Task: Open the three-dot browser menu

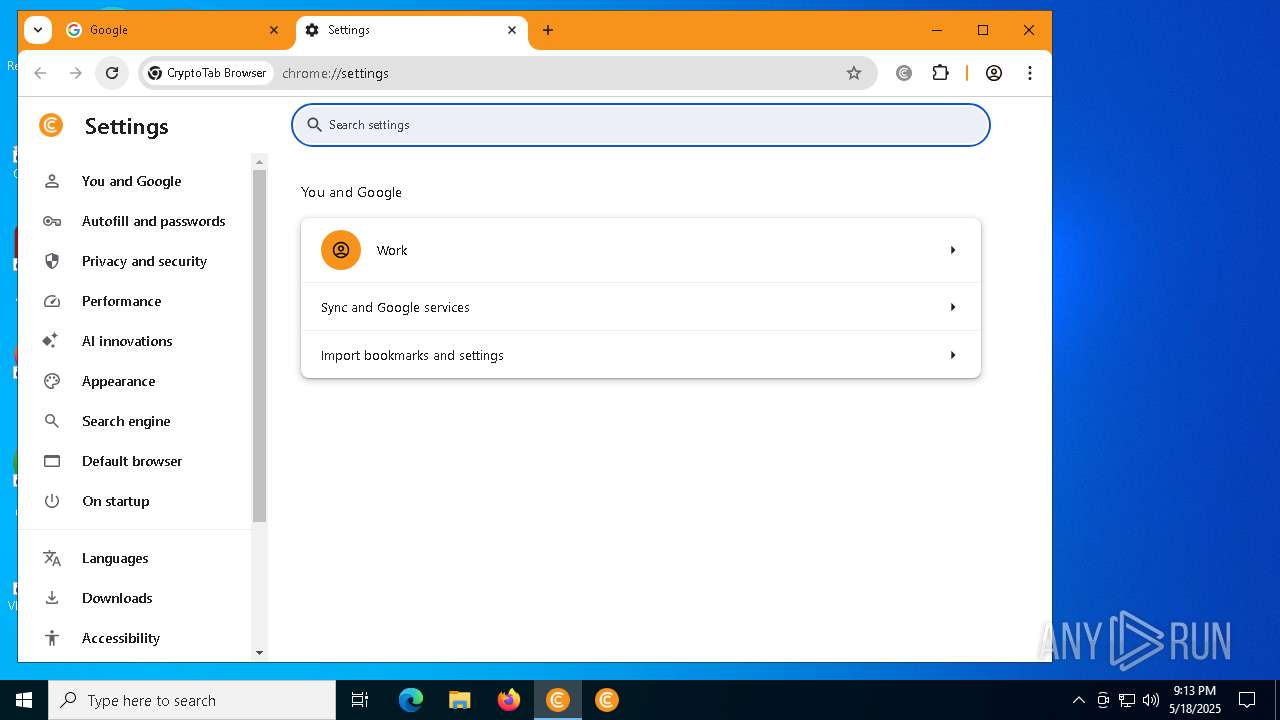Action: 1030,73
